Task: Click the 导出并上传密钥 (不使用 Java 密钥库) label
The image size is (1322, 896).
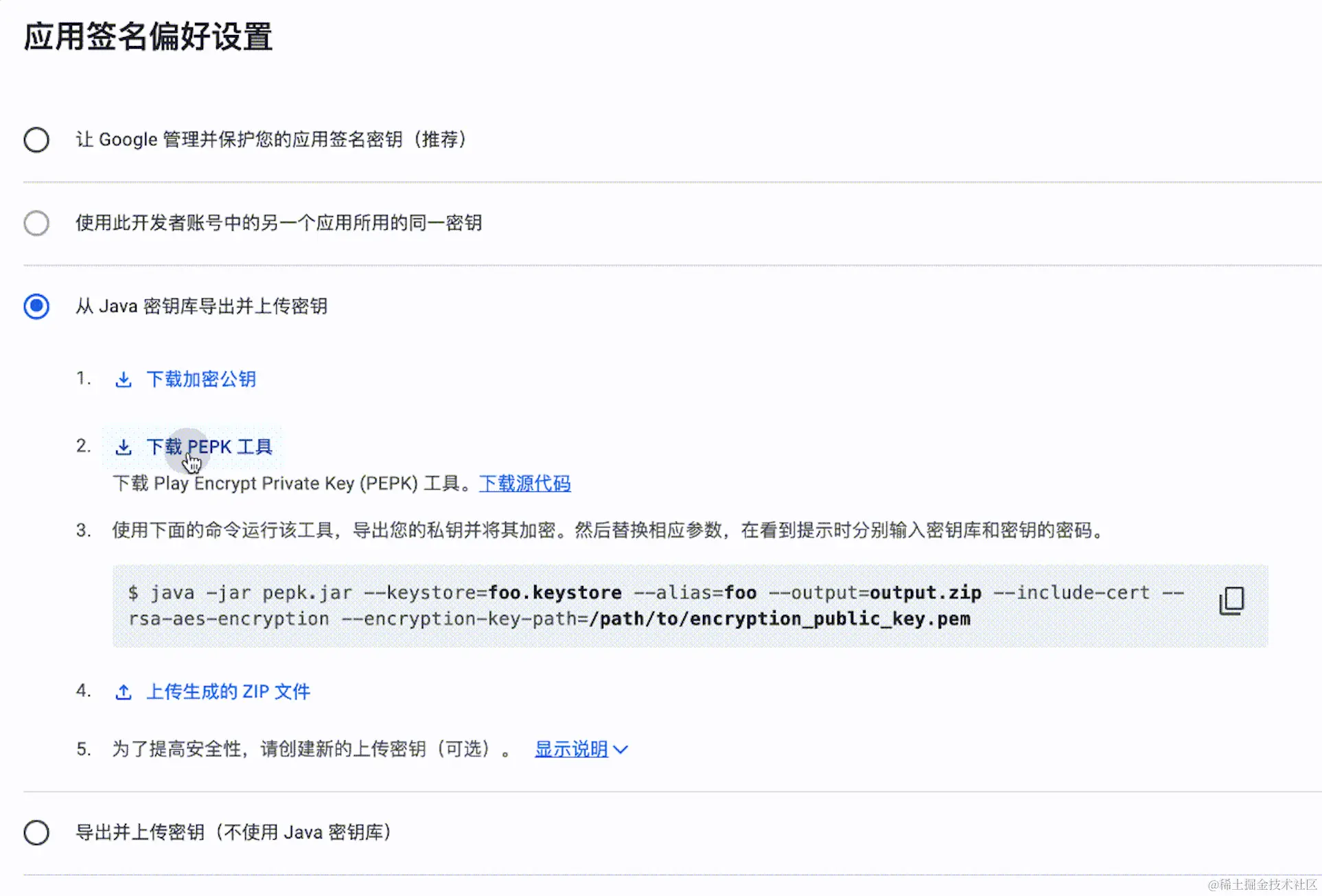Action: click(x=233, y=832)
